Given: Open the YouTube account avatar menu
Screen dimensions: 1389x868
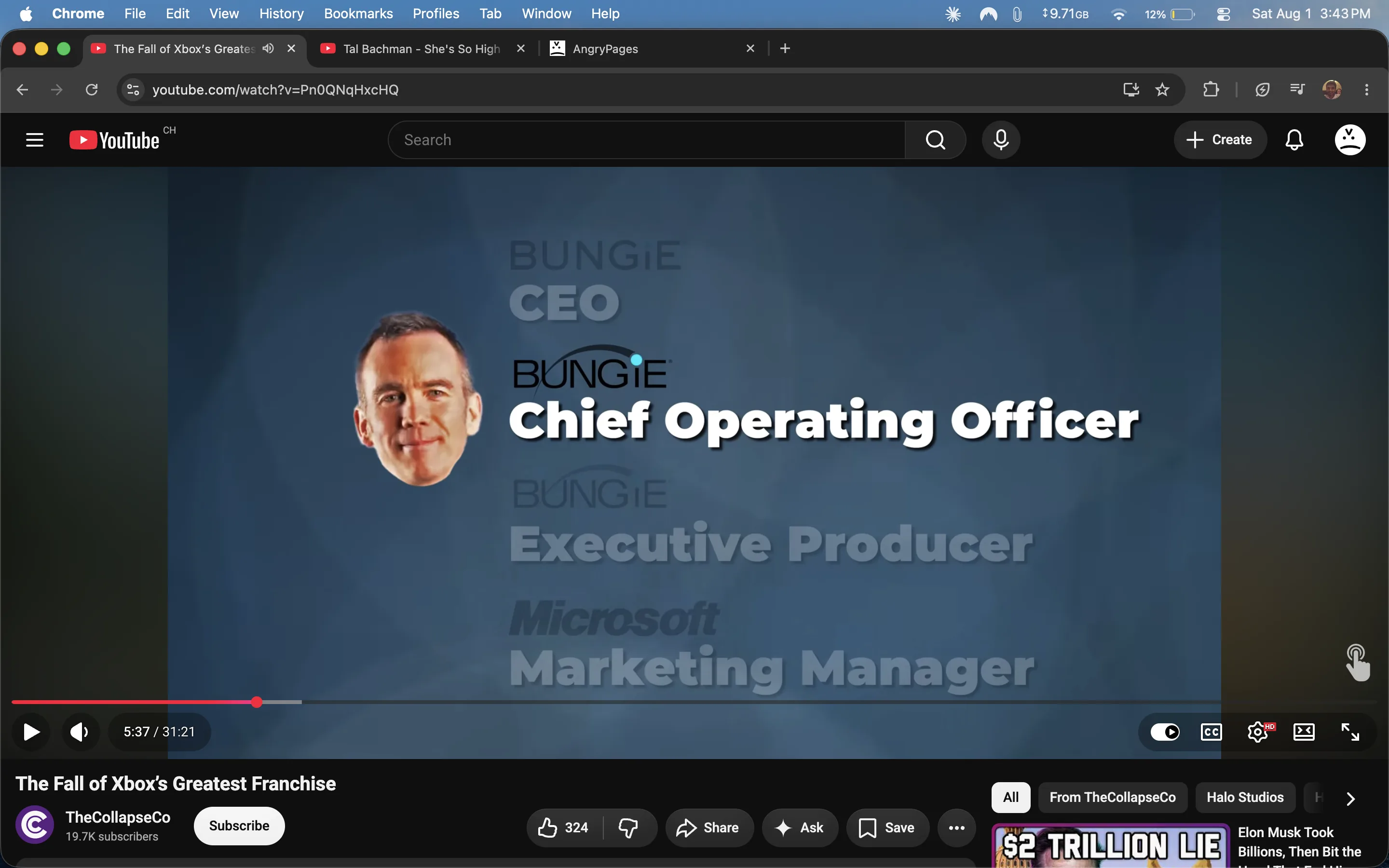Looking at the screenshot, I should coord(1350,140).
